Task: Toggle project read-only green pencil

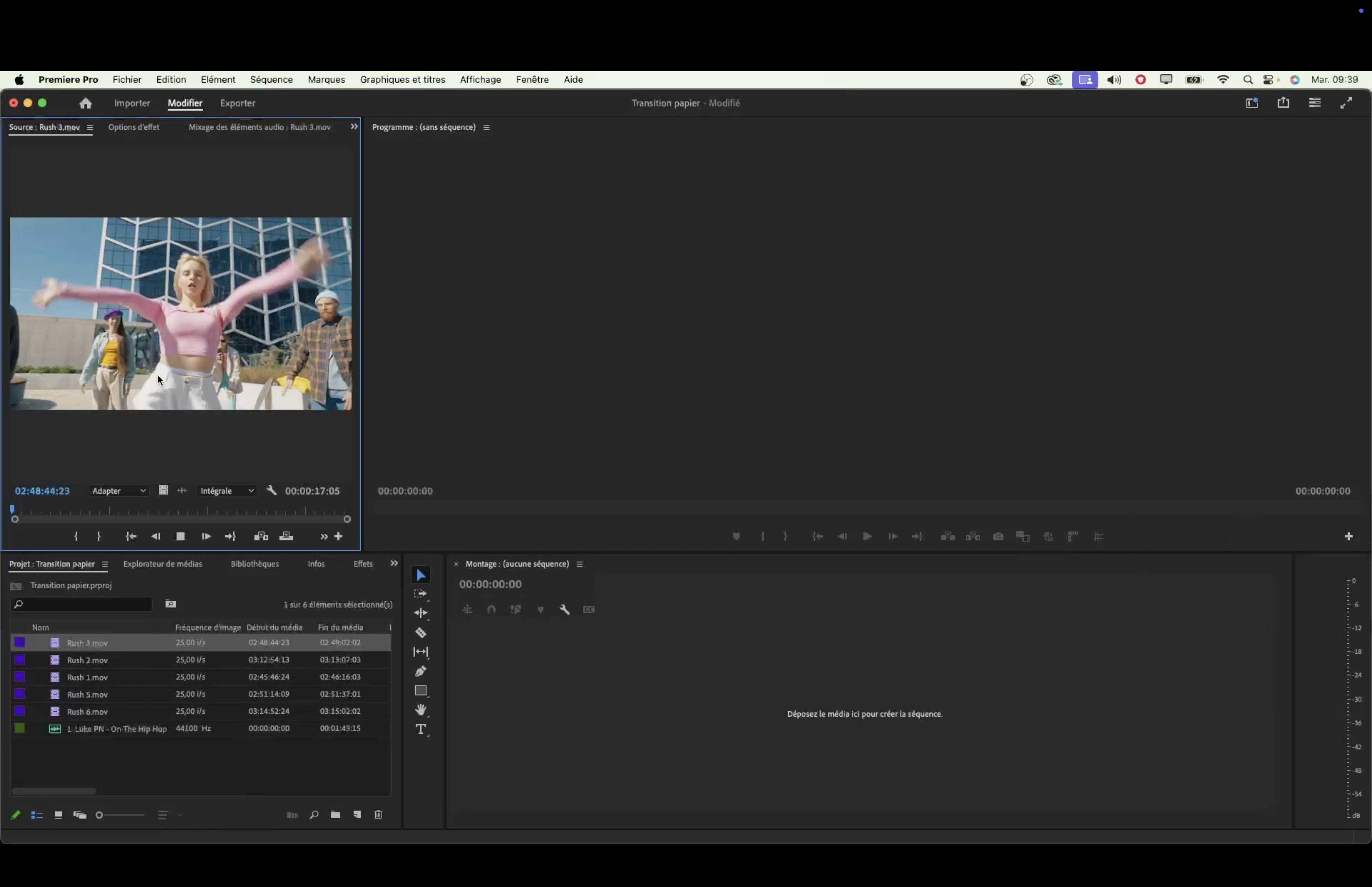Action: [x=16, y=815]
